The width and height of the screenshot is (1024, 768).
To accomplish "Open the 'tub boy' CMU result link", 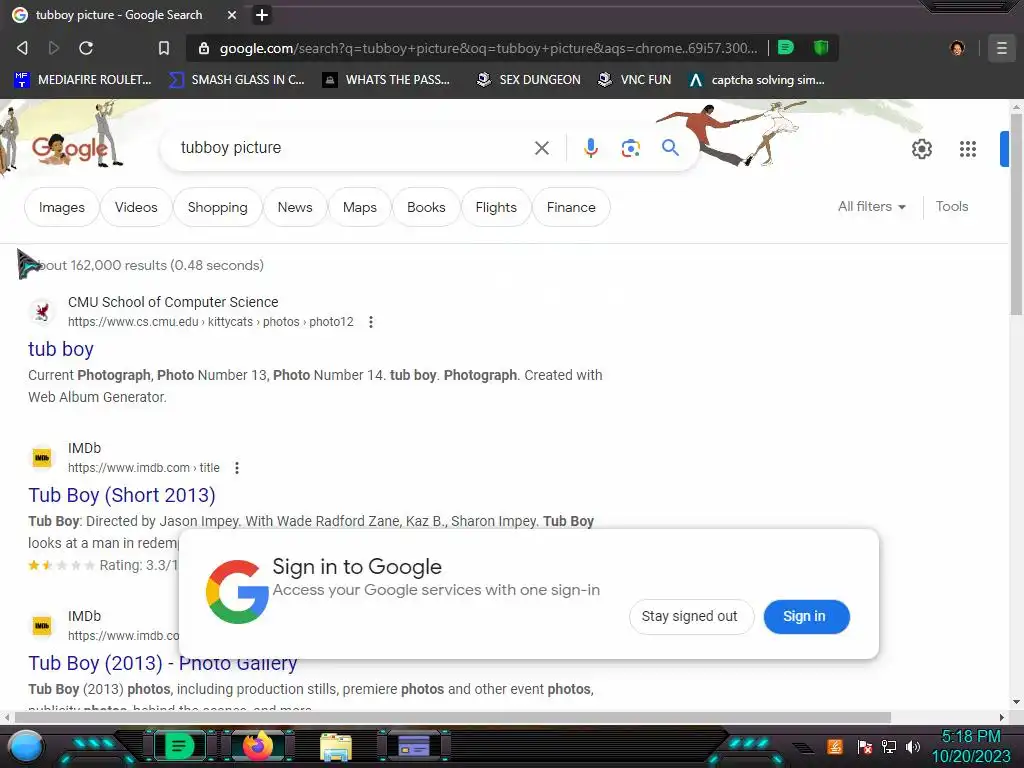I will 61,349.
